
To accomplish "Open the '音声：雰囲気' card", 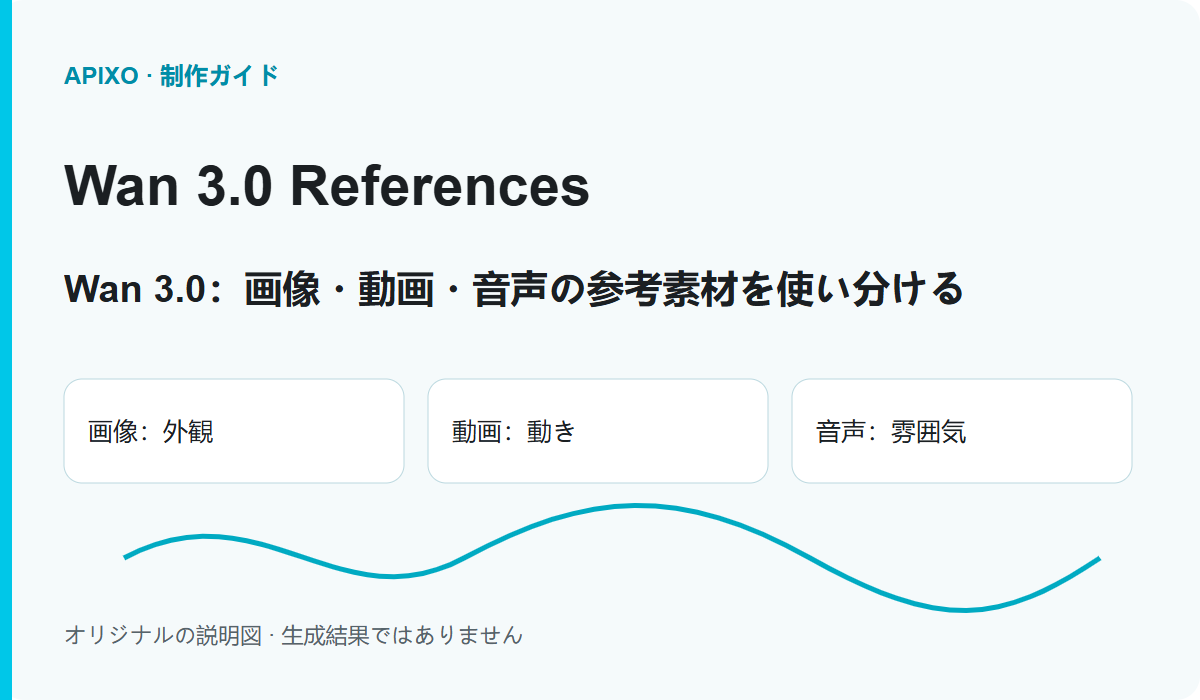I will [962, 431].
